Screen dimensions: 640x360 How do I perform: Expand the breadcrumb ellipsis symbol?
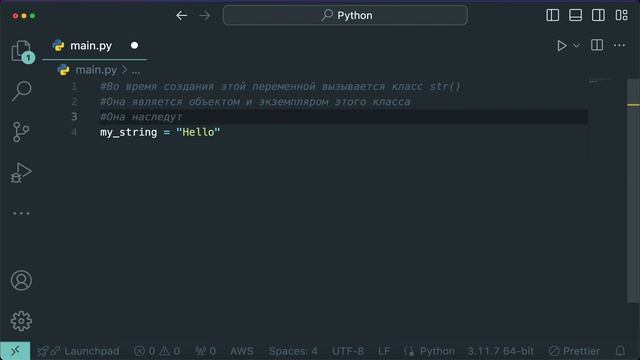136,70
